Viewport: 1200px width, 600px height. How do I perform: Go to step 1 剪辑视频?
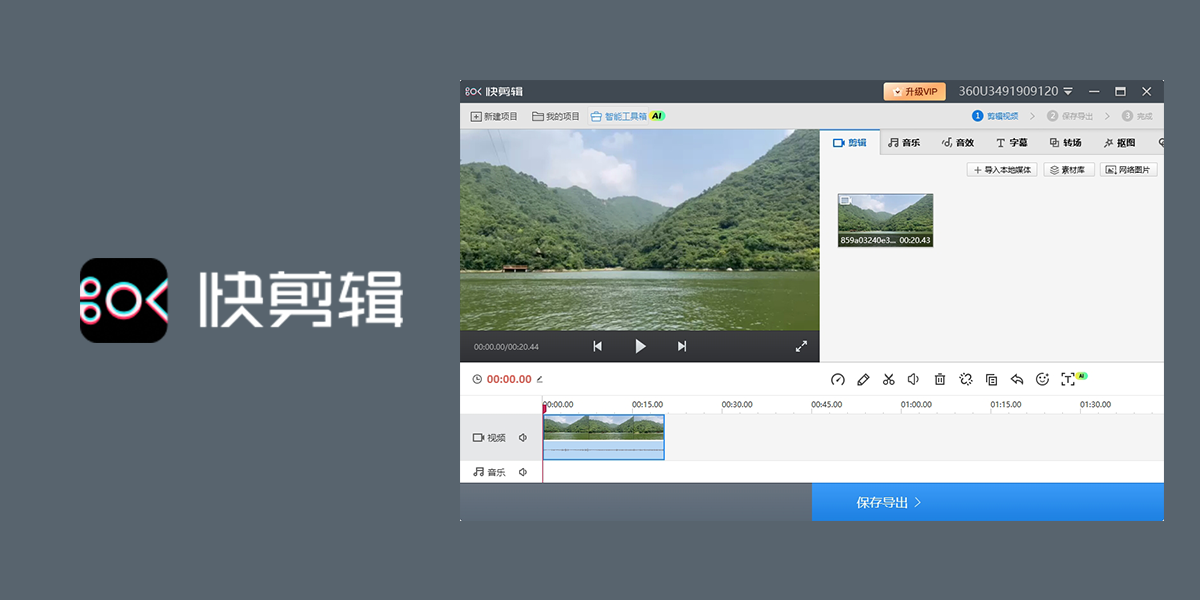pos(995,116)
